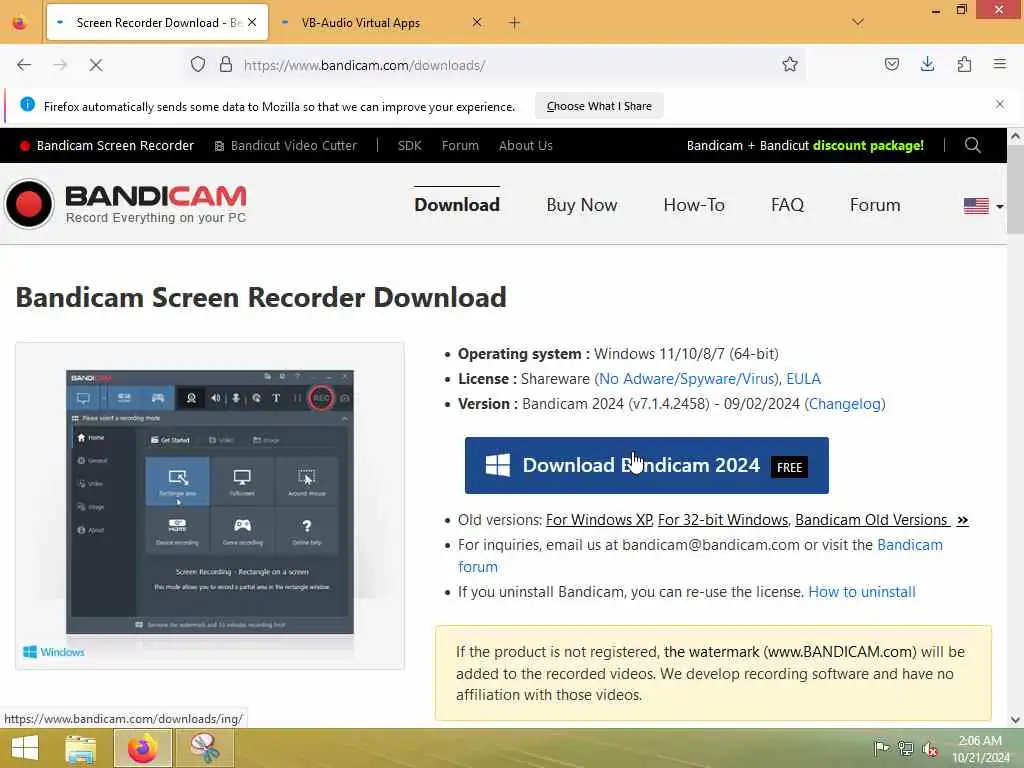Open Forum in the main navigation
Screen dimensions: 1024x768
(875, 205)
